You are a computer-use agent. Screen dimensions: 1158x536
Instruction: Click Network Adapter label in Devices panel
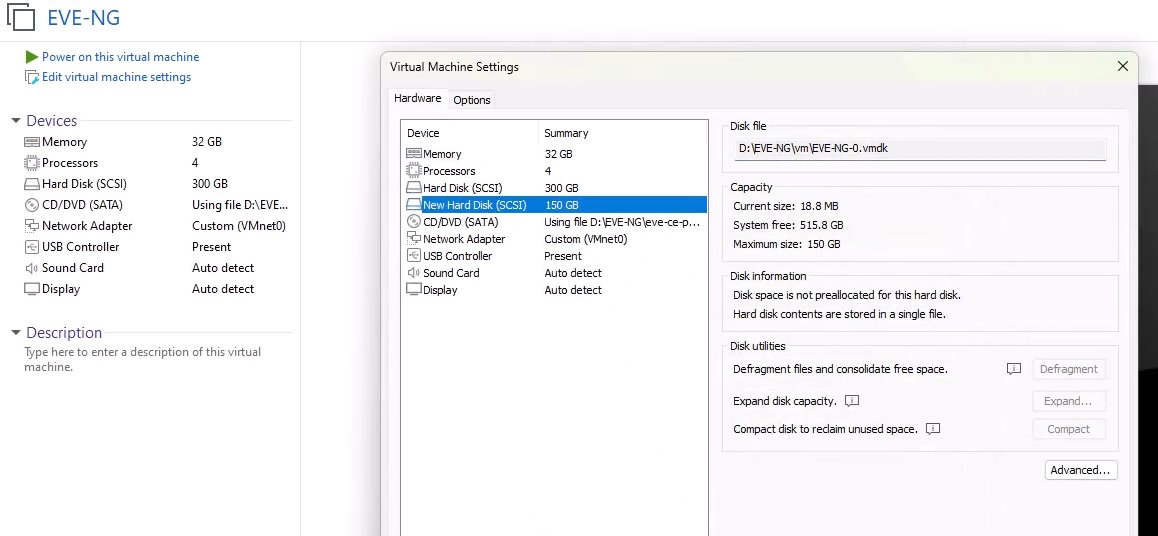coord(87,226)
